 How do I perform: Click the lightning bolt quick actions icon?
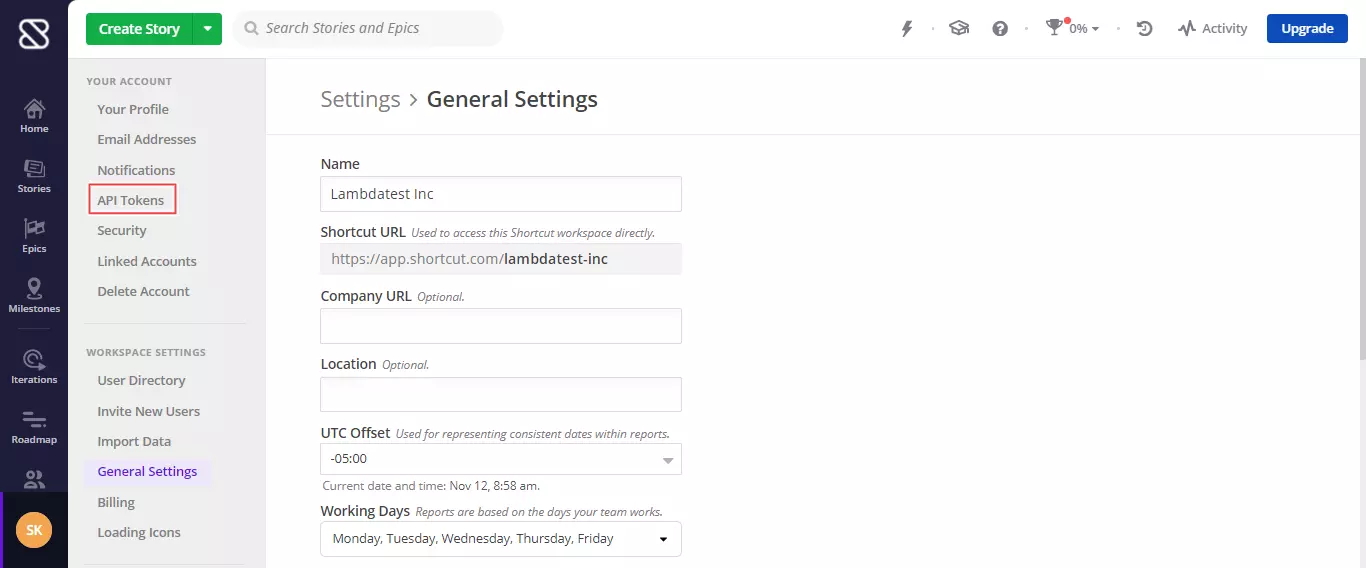pos(907,29)
